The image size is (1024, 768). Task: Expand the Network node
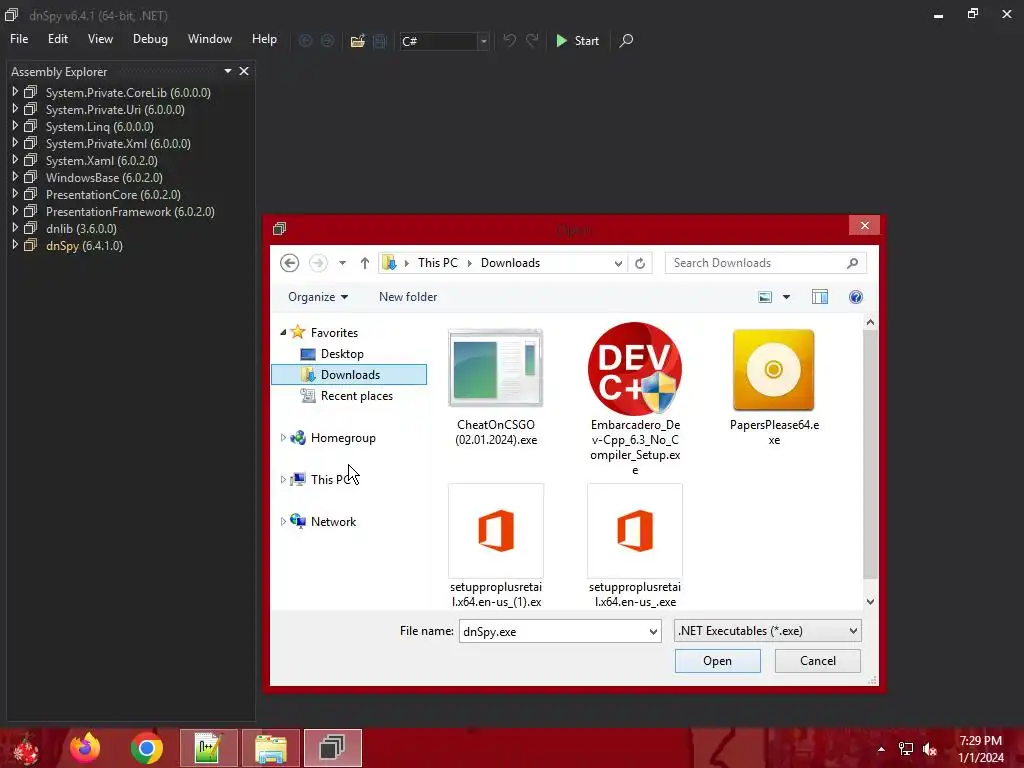(283, 521)
